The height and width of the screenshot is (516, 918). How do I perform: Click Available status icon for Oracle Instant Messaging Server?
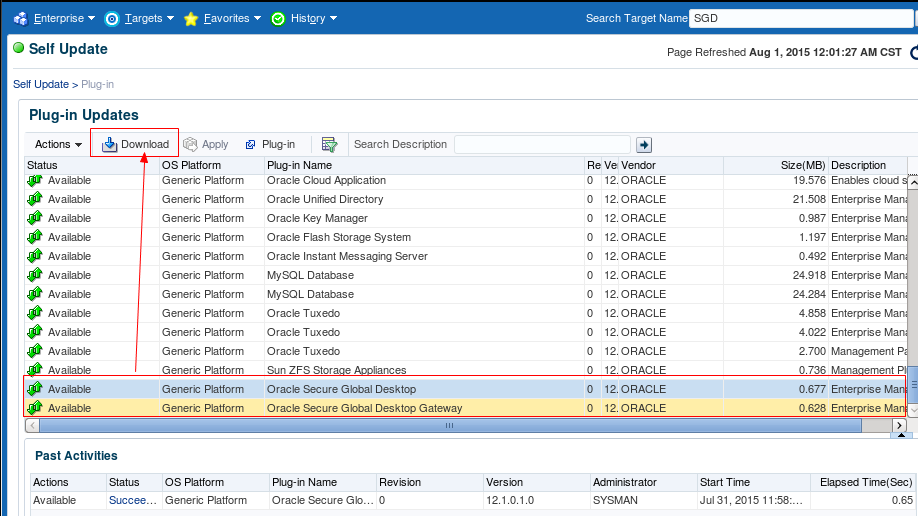tap(35, 256)
